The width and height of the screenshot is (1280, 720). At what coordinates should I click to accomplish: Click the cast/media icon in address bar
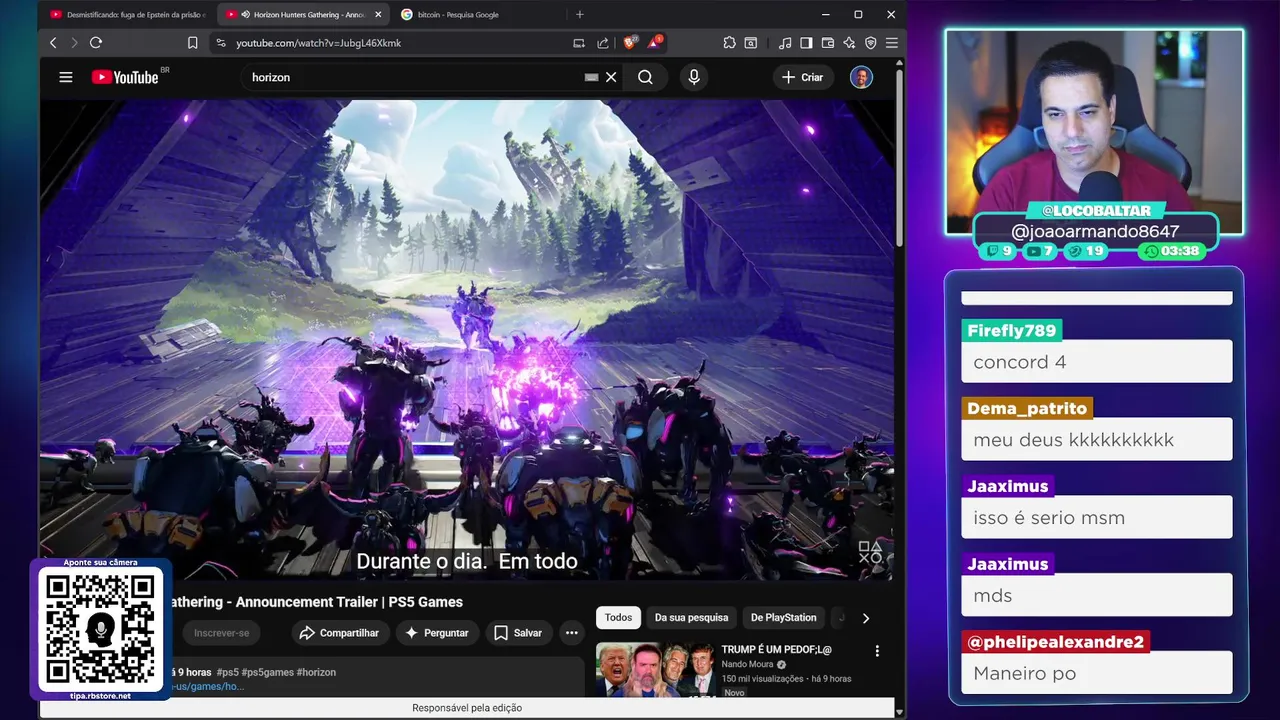click(x=579, y=43)
